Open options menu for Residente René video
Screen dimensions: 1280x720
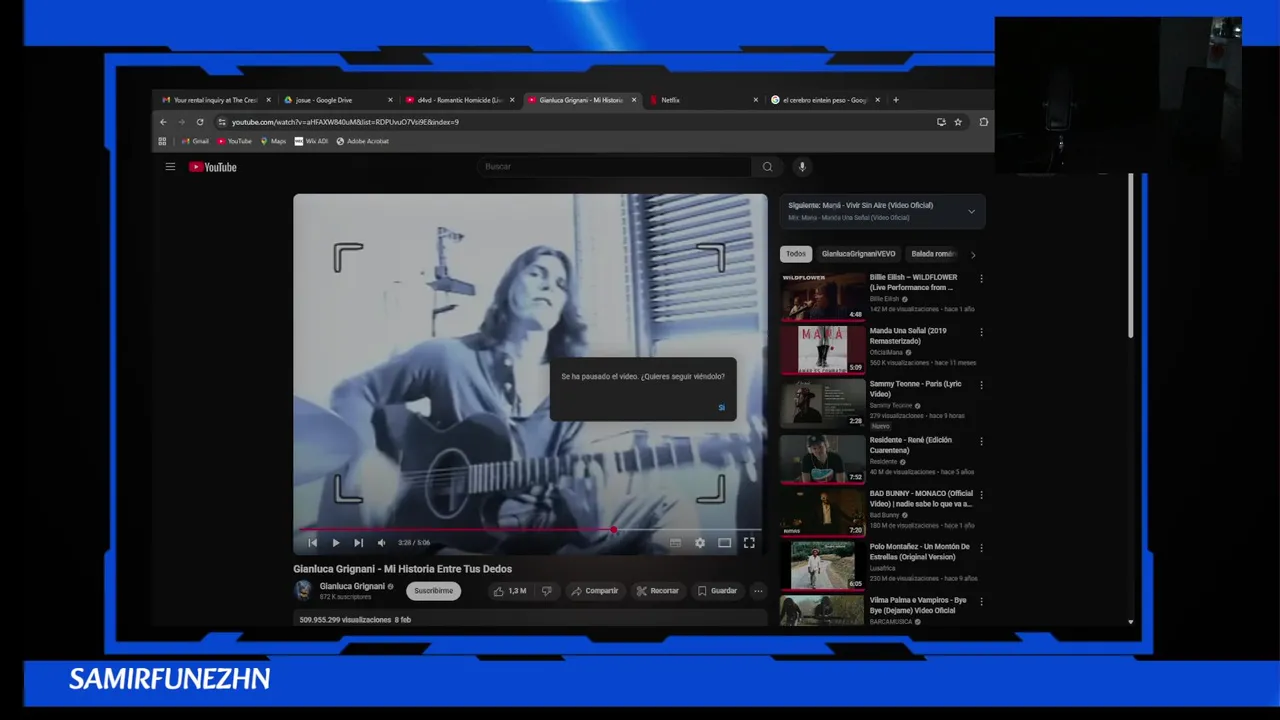tap(981, 441)
